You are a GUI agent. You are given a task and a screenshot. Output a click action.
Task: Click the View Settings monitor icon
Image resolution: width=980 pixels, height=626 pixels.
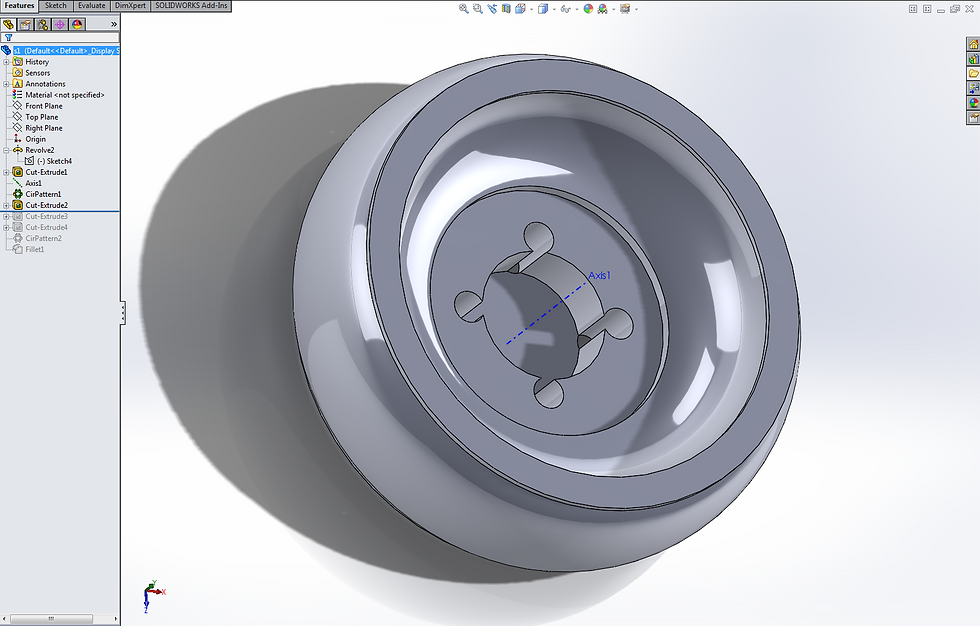coord(625,9)
